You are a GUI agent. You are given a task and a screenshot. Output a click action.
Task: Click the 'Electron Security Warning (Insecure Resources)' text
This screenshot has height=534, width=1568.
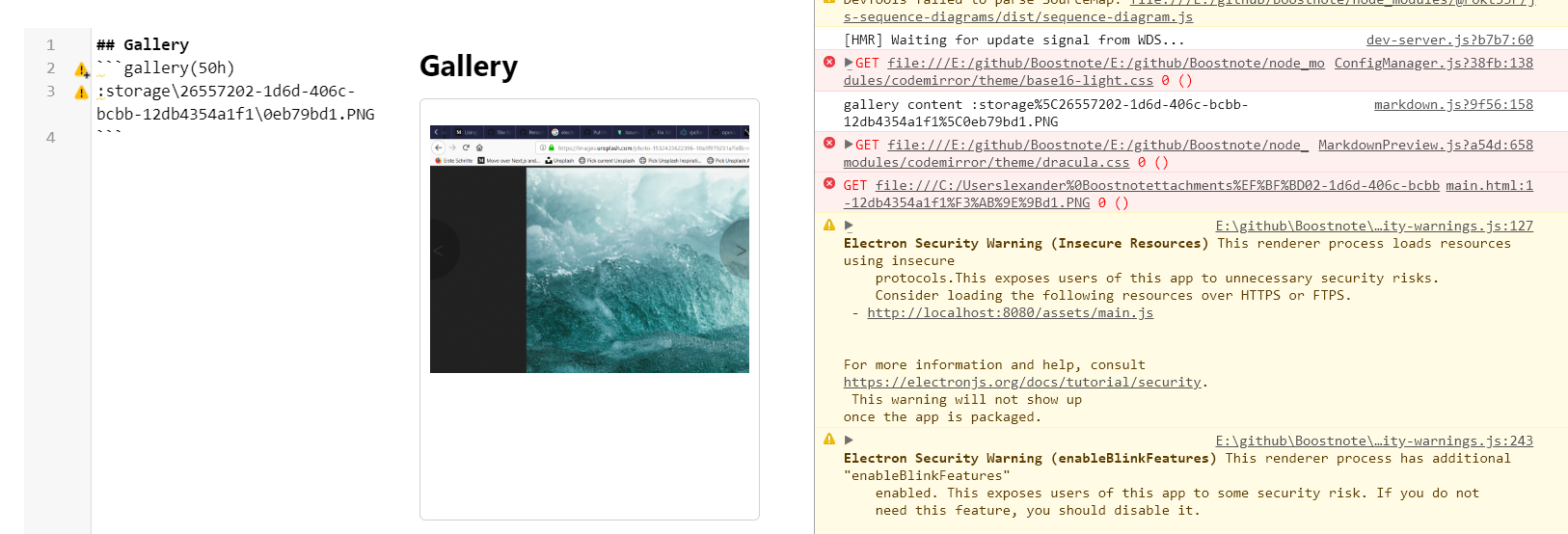click(x=1026, y=243)
